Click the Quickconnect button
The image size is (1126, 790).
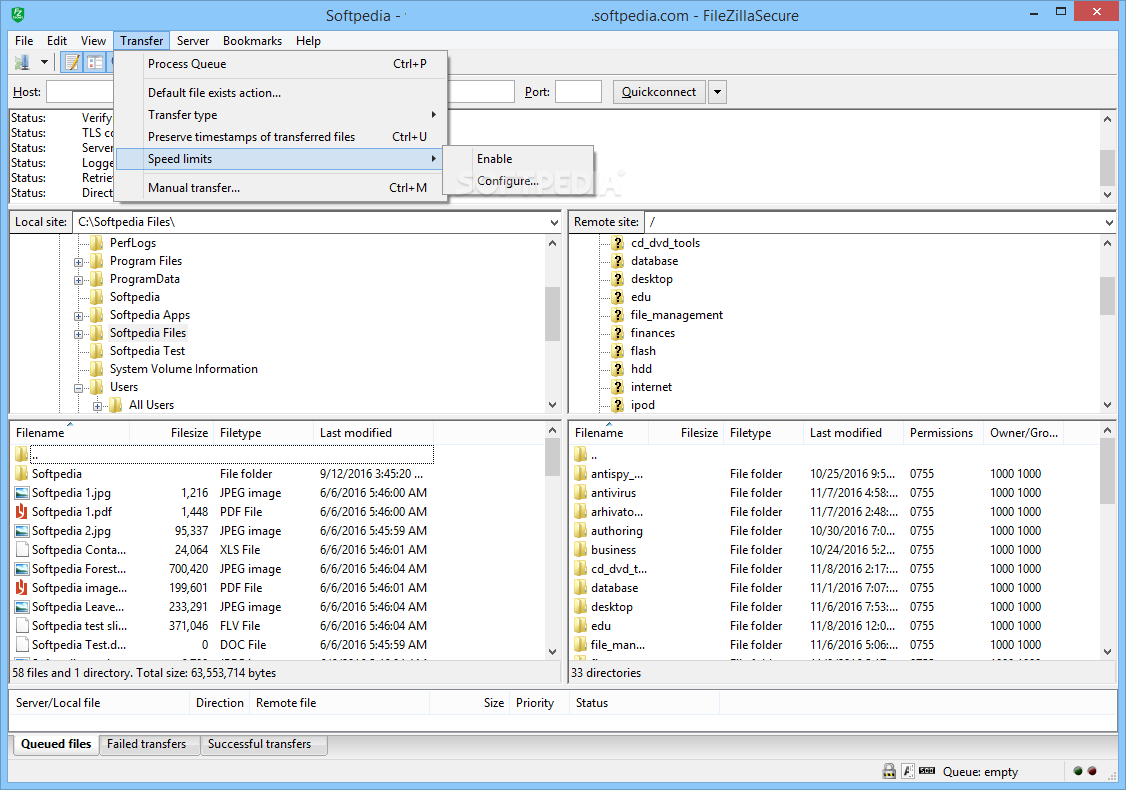click(x=659, y=92)
